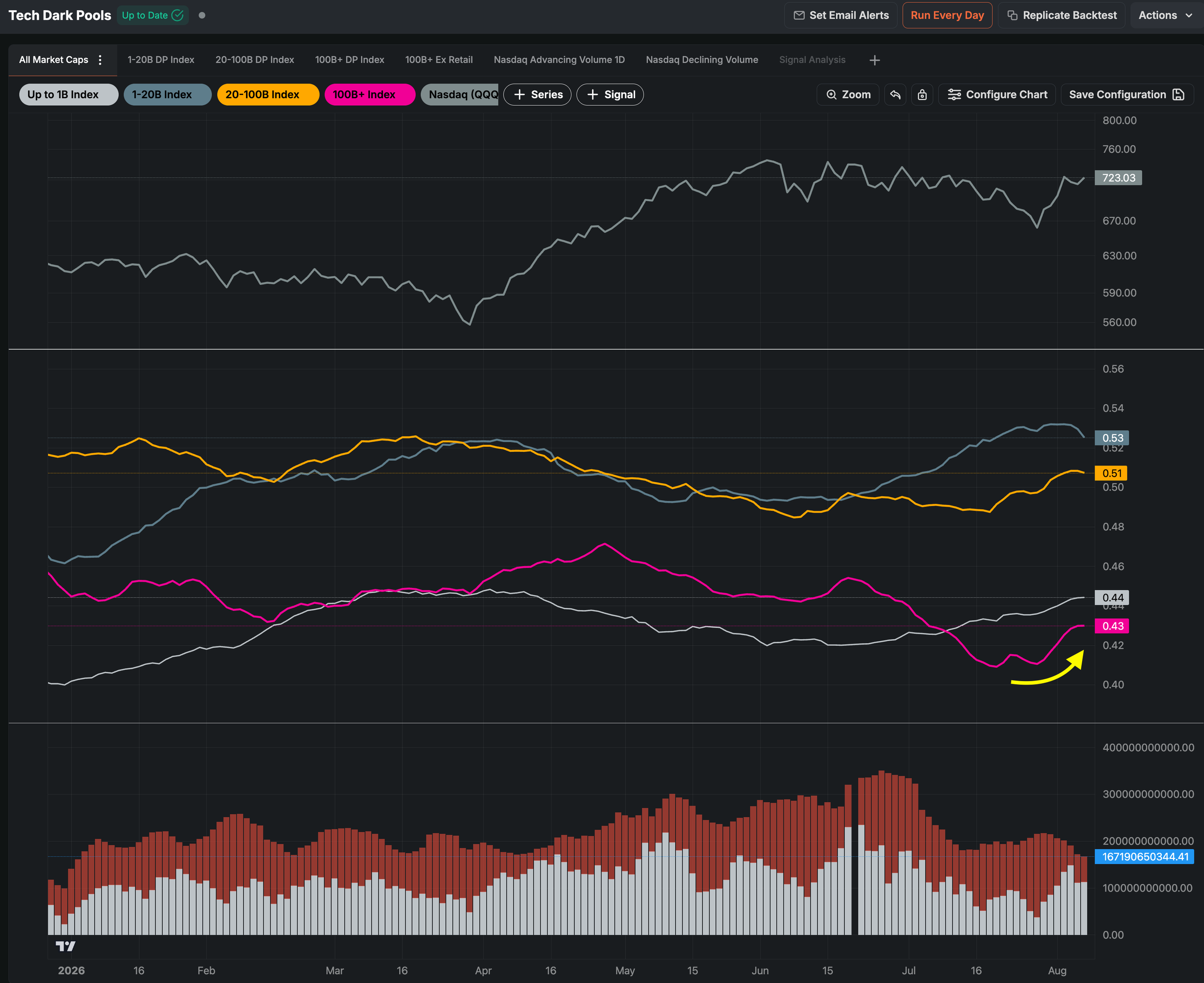The height and width of the screenshot is (983, 1204).
Task: Click the Zoom button
Action: point(848,94)
